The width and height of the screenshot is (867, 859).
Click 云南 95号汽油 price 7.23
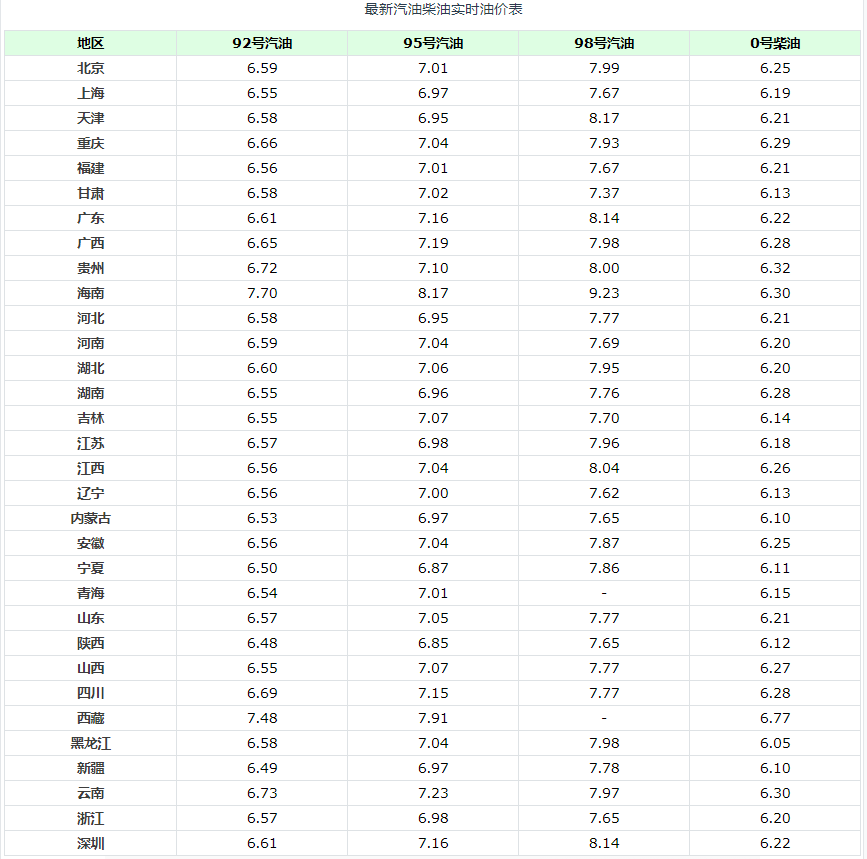[433, 793]
